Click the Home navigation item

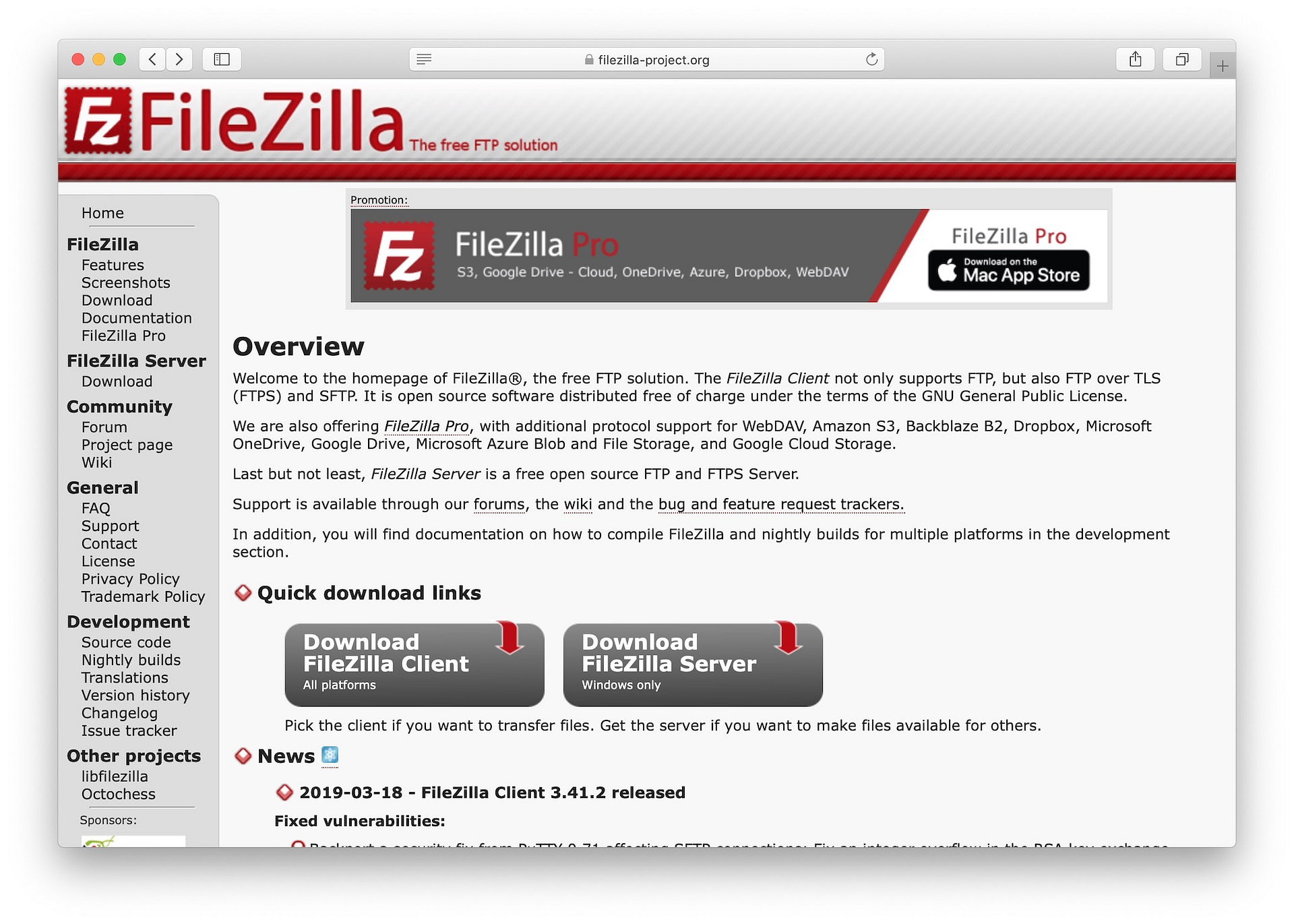103,212
